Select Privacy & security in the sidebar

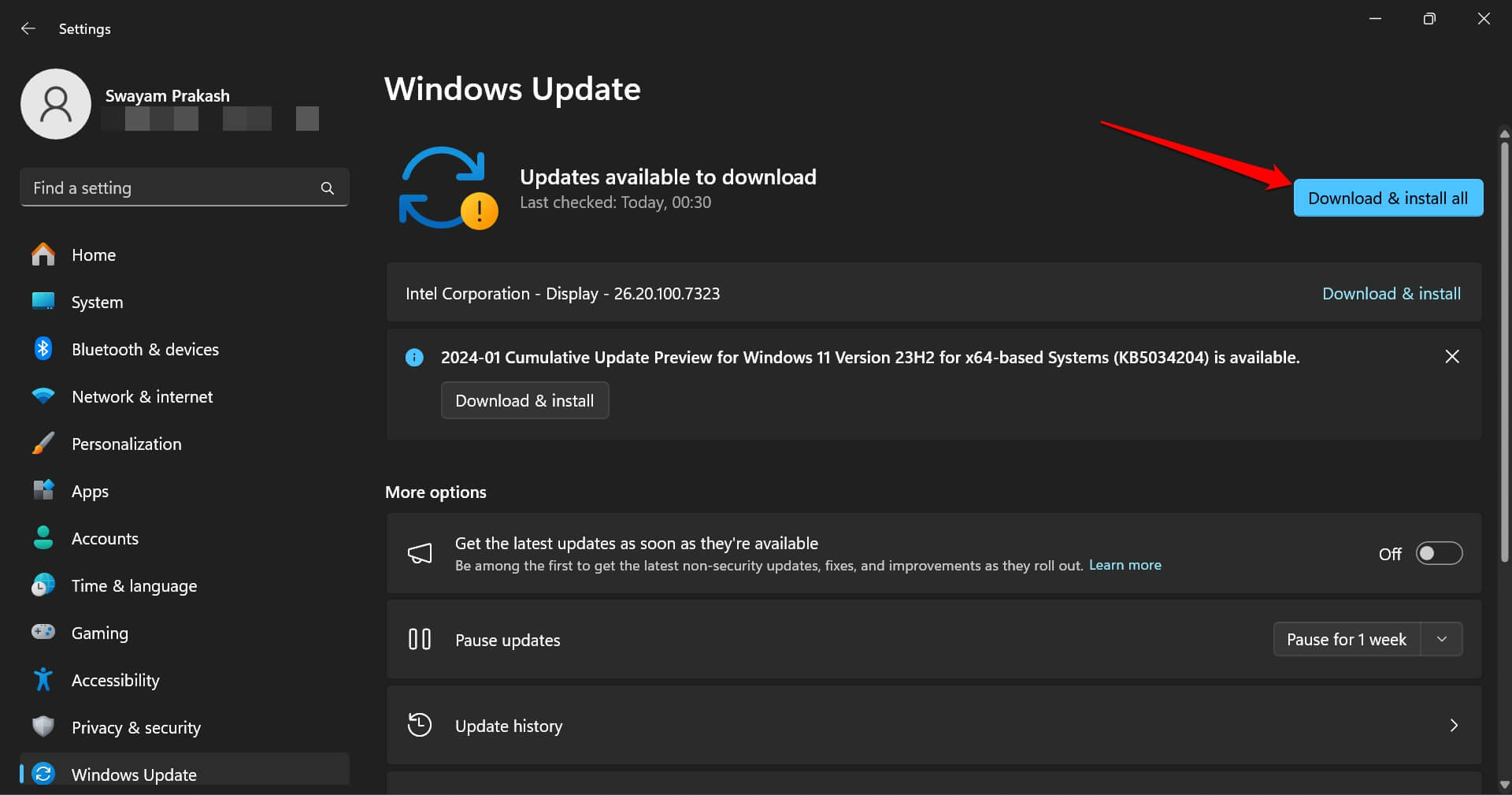tap(135, 727)
